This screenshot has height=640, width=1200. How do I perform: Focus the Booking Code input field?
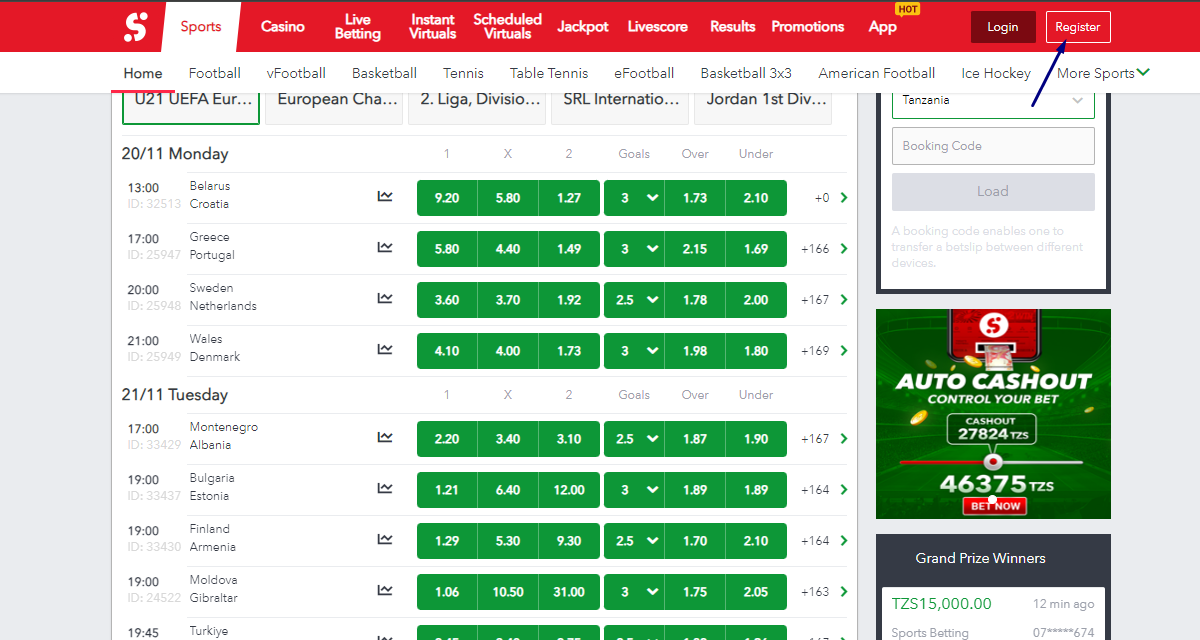[993, 146]
